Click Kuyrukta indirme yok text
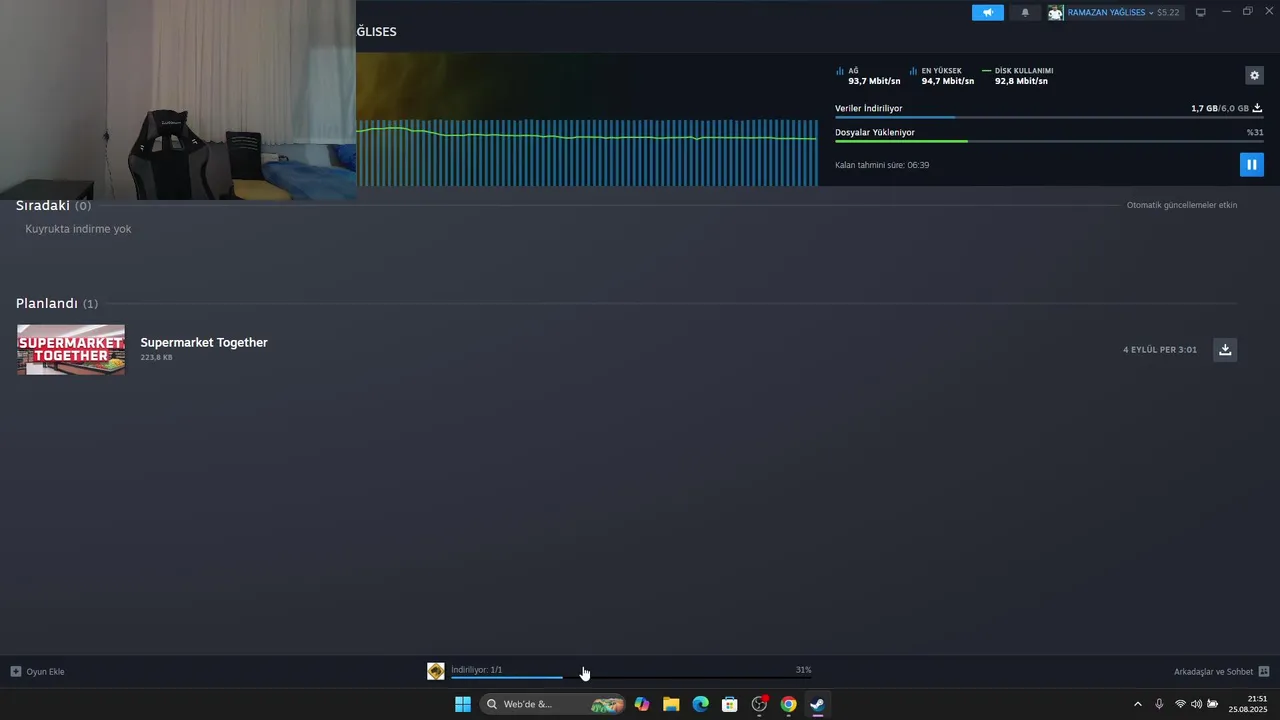 pos(78,229)
